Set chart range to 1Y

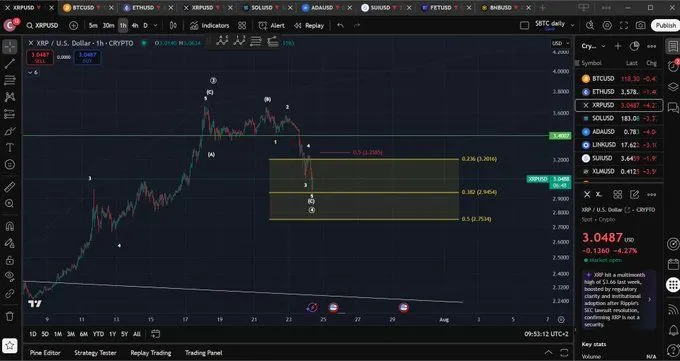112,334
